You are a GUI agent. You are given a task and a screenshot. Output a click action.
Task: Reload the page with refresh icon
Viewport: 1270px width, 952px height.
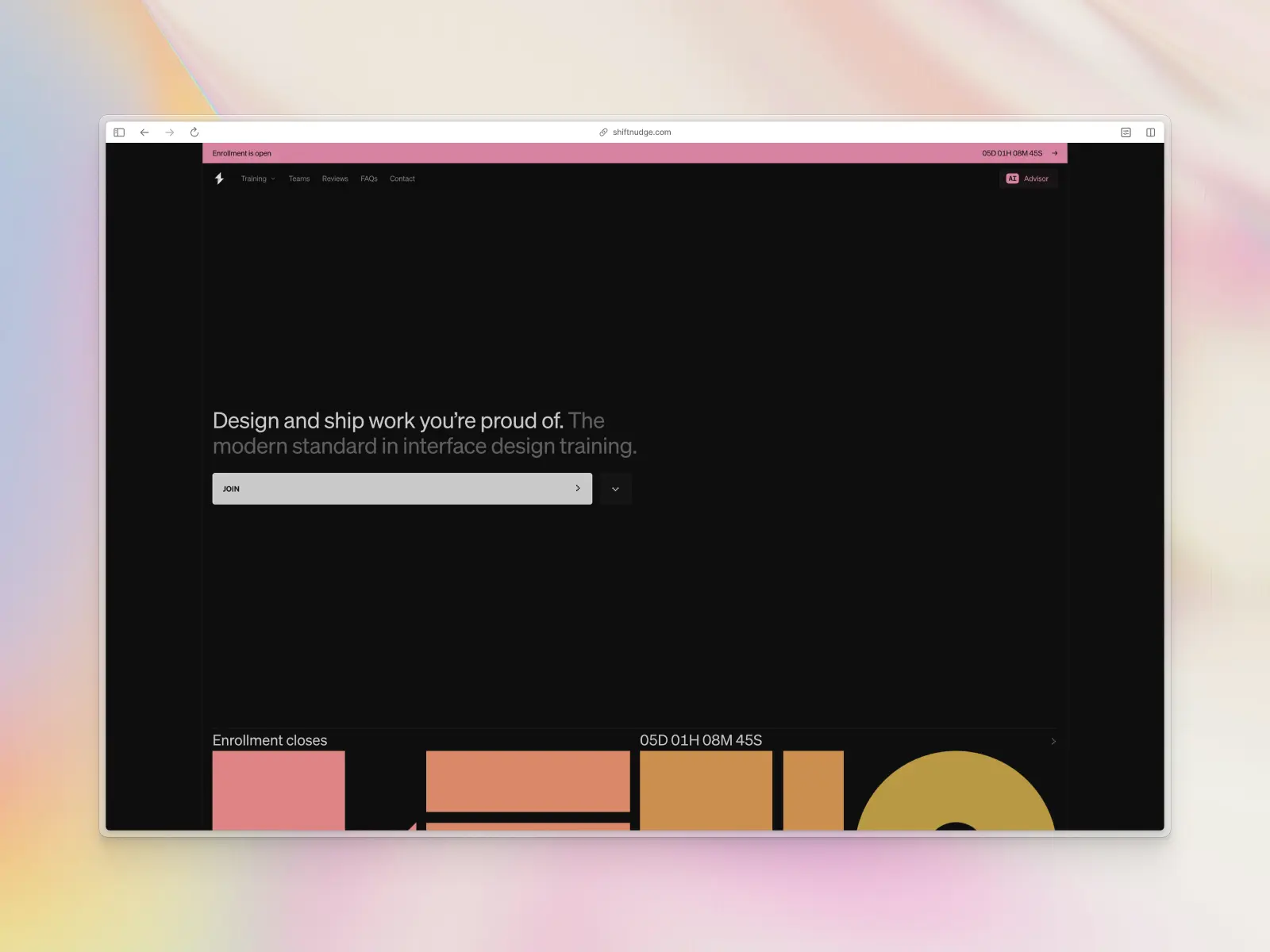click(x=194, y=132)
